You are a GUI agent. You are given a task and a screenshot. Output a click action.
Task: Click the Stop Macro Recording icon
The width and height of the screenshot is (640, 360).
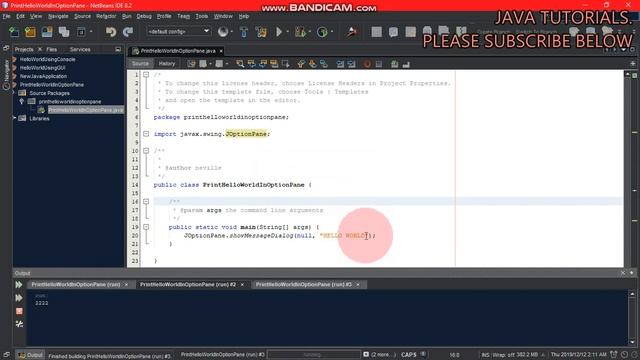point(379,64)
